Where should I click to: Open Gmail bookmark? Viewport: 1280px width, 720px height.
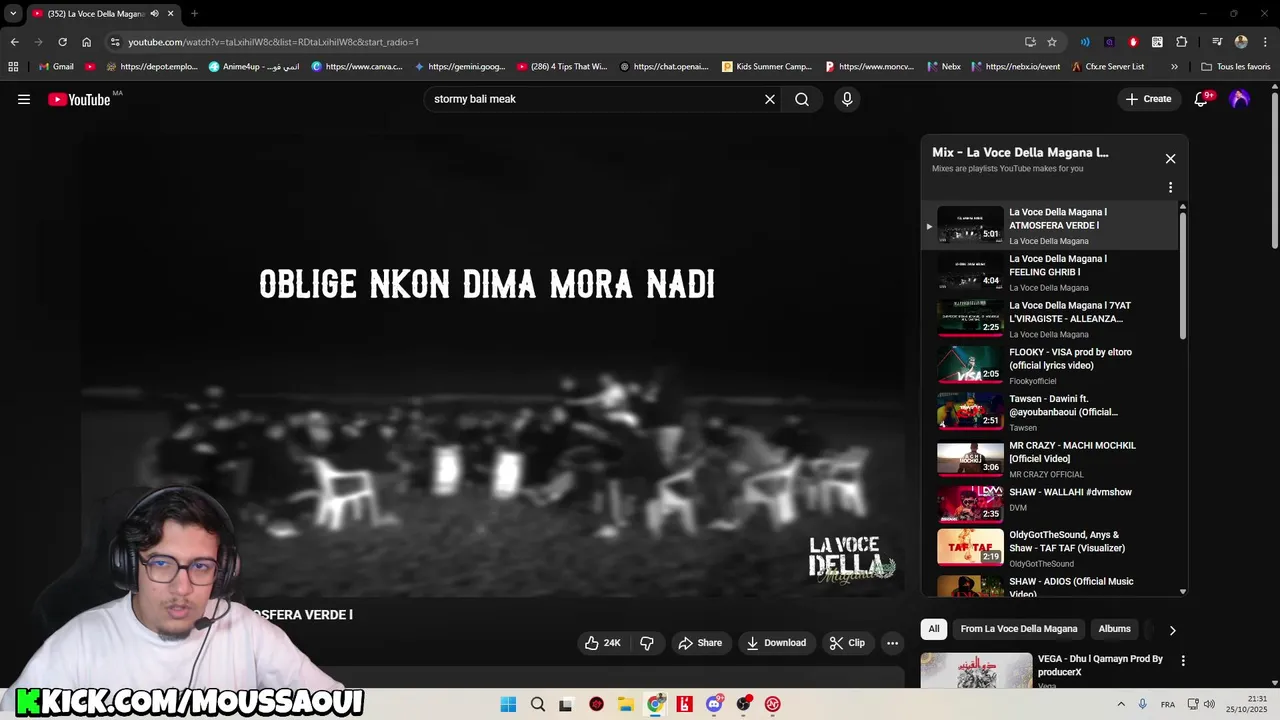pos(55,67)
